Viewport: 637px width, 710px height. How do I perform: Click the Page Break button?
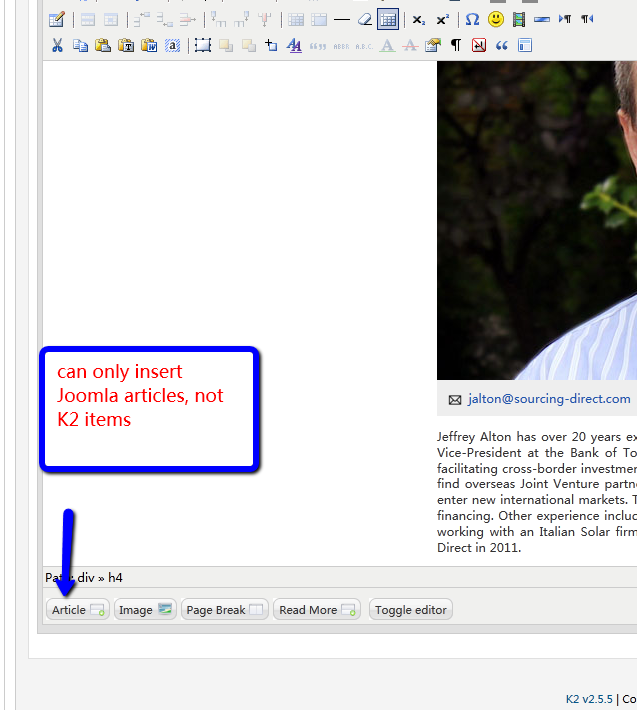click(x=225, y=609)
